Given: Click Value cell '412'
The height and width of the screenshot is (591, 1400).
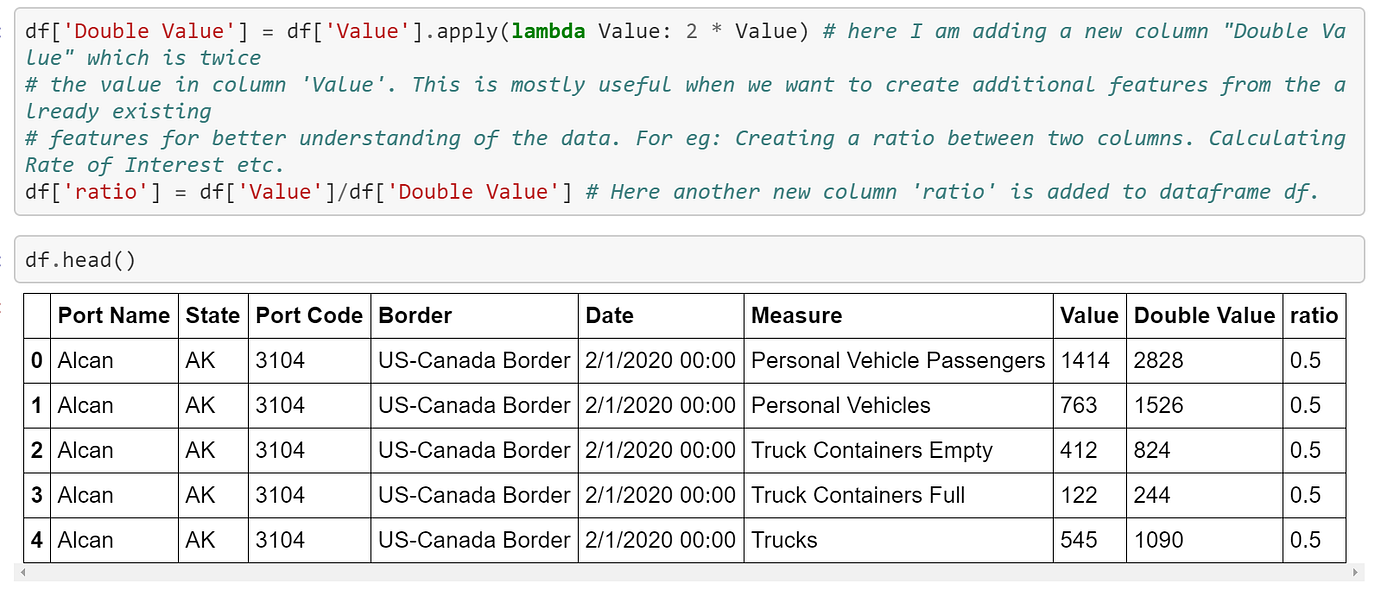Looking at the screenshot, I should click(x=1089, y=450).
